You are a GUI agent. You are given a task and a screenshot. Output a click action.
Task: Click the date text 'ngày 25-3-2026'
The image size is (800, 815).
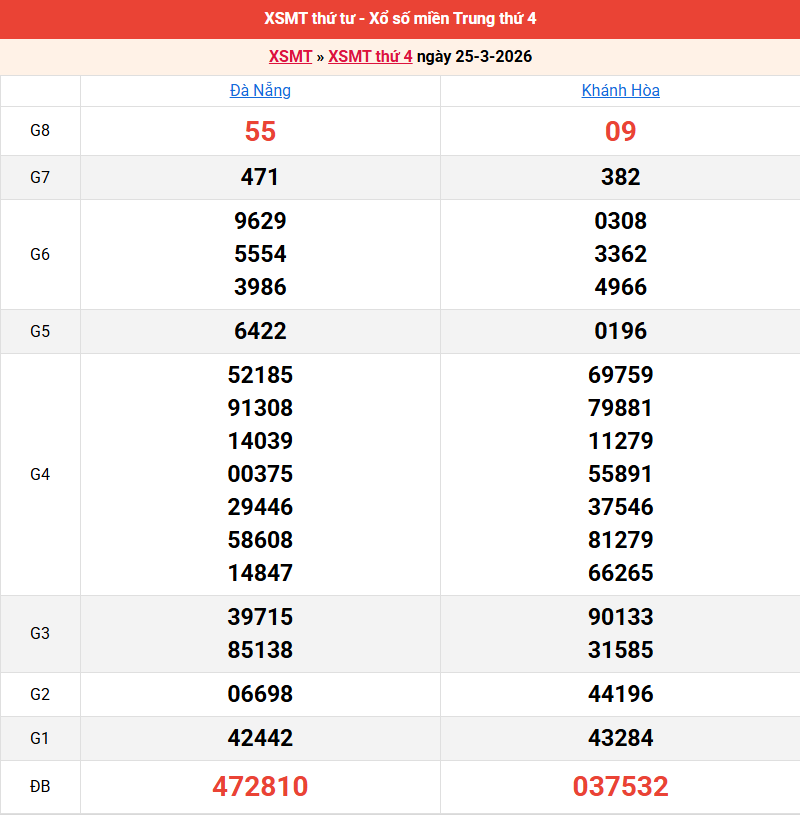474,56
